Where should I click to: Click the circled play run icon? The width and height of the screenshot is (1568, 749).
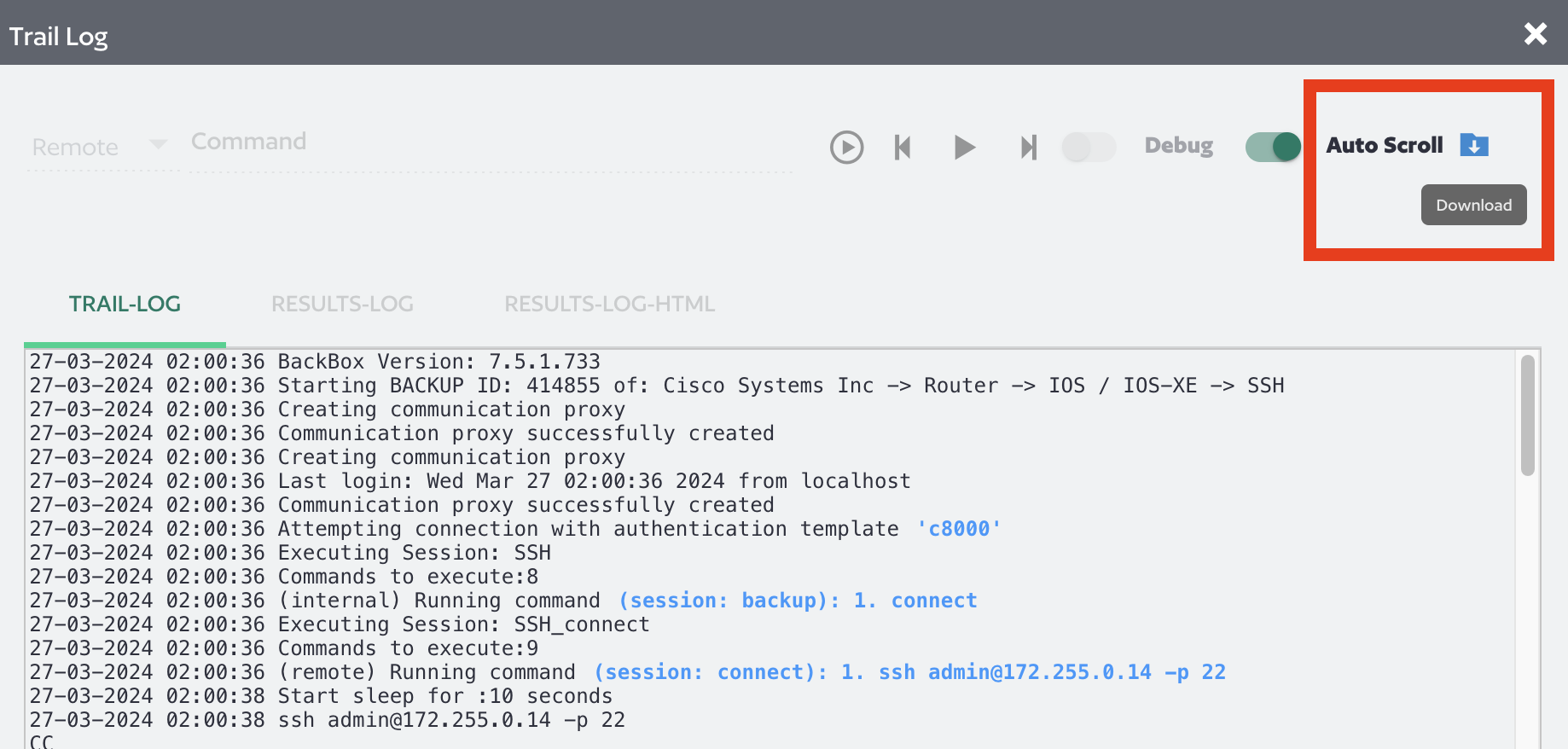[846, 148]
